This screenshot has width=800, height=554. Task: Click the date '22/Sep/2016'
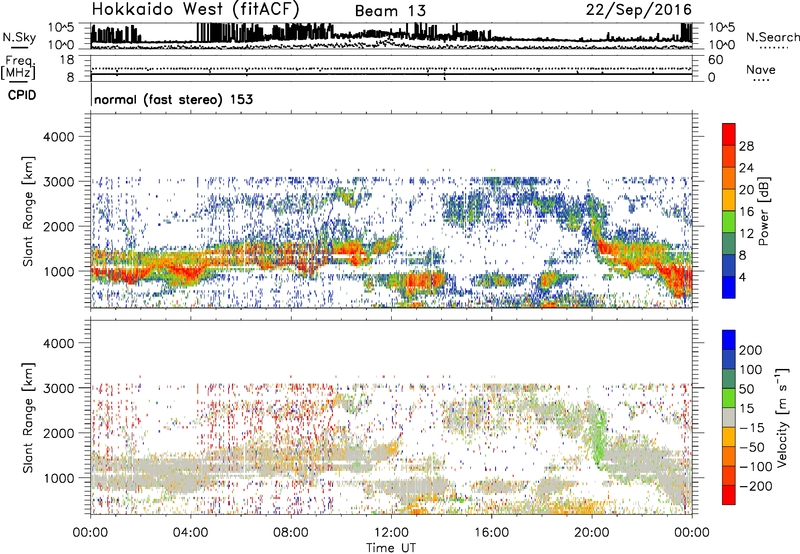point(638,9)
